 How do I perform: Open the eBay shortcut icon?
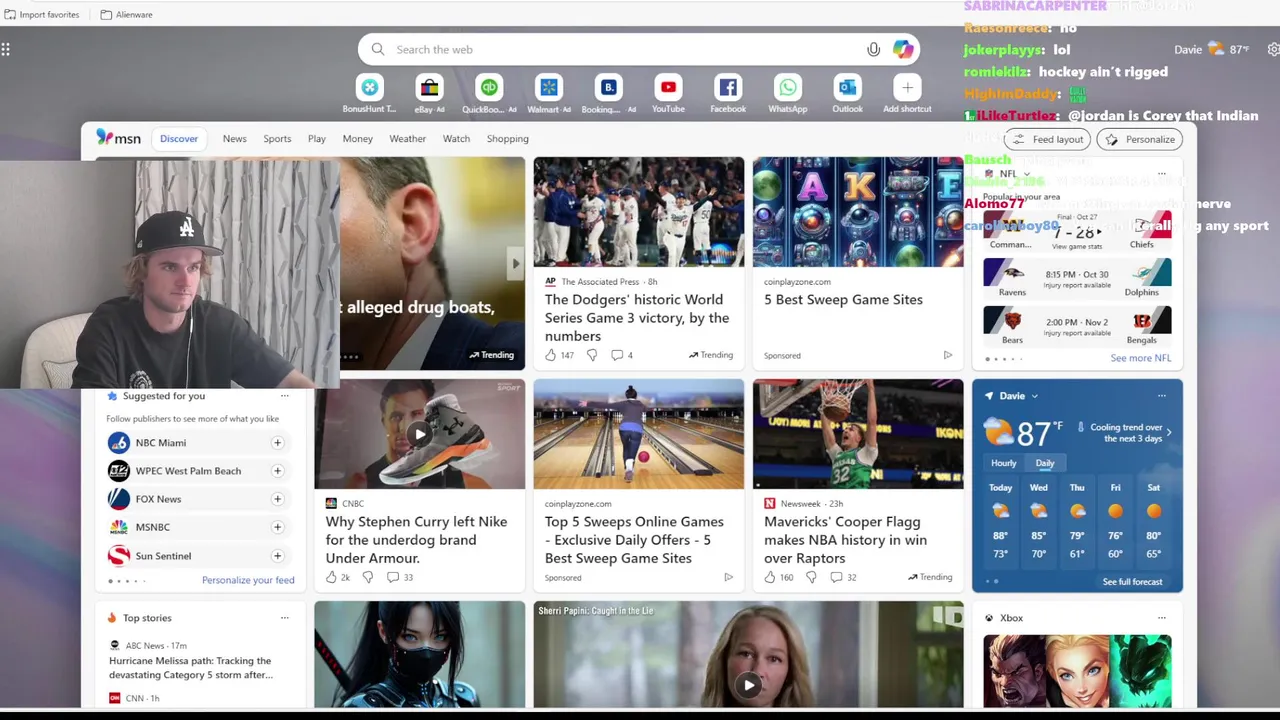(x=429, y=88)
